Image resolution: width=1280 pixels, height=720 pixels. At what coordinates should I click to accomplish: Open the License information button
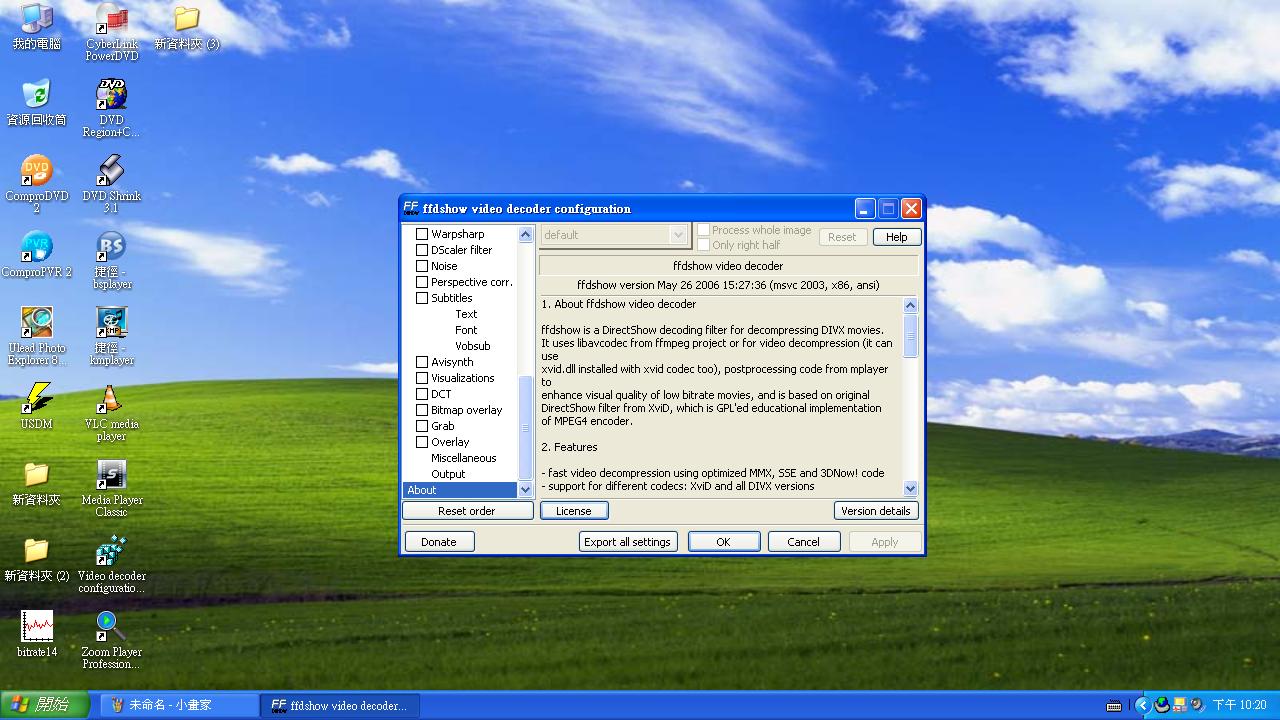(x=574, y=511)
